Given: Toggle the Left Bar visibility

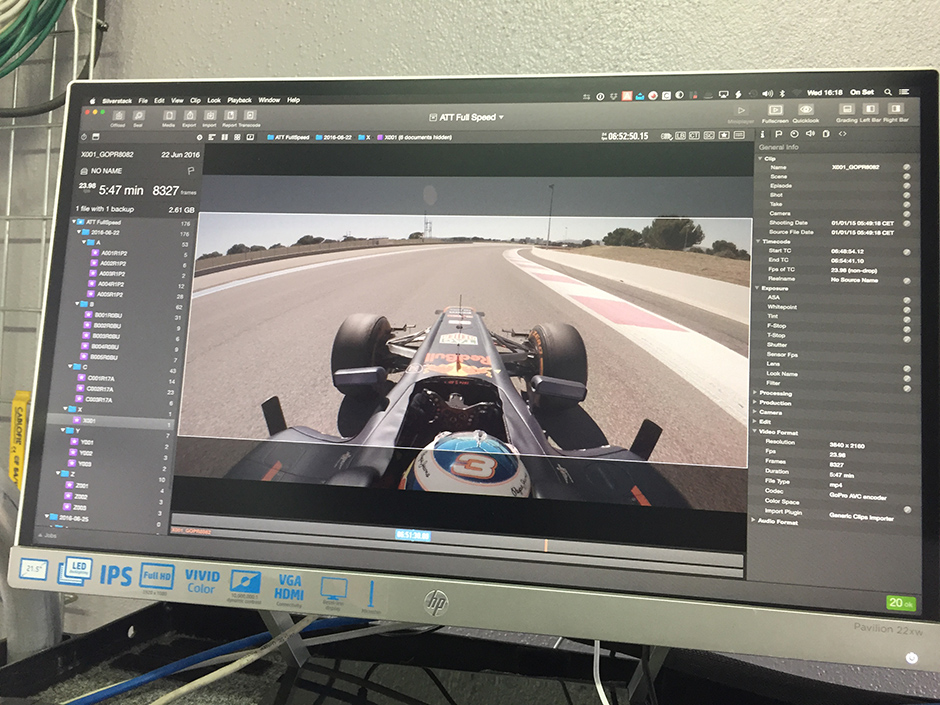Looking at the screenshot, I should tap(871, 110).
